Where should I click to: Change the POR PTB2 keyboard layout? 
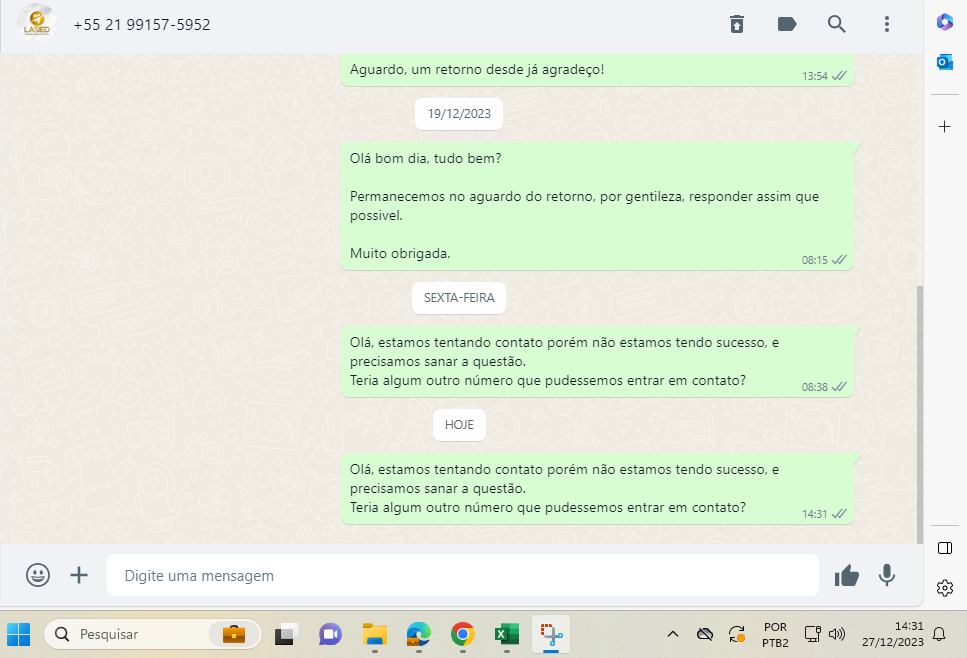(x=775, y=635)
